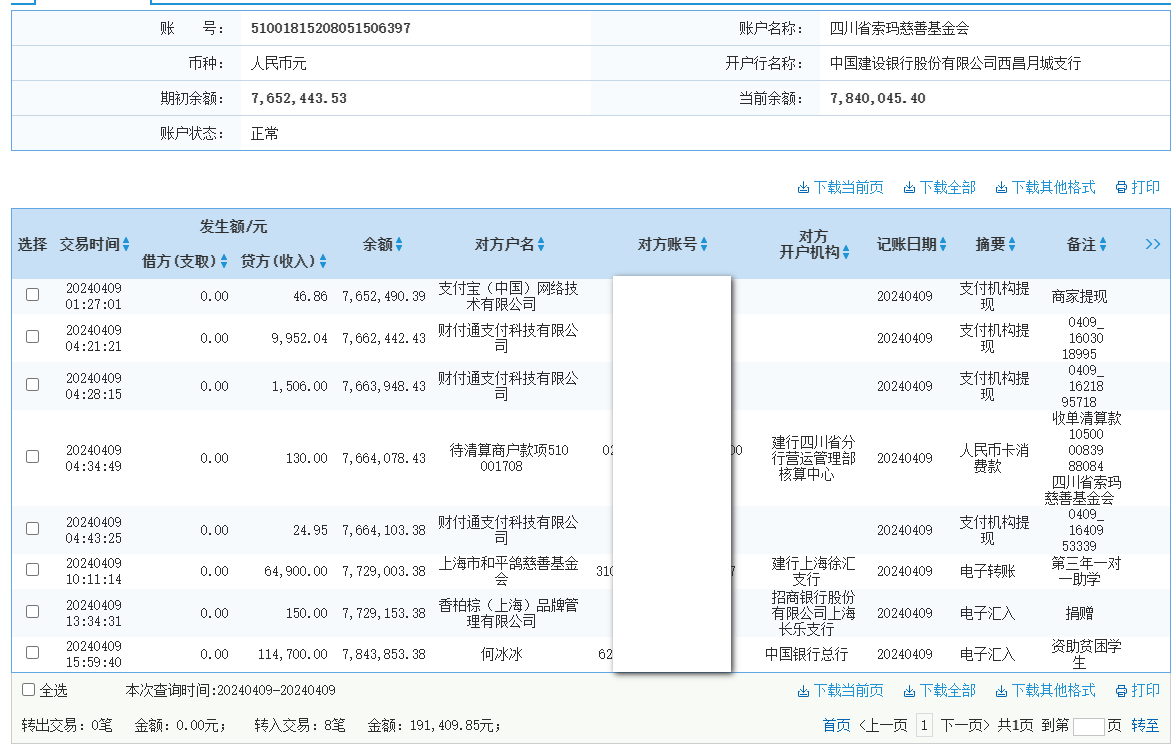Click account number 51001815208051506397
The image size is (1175, 745).
pos(330,28)
